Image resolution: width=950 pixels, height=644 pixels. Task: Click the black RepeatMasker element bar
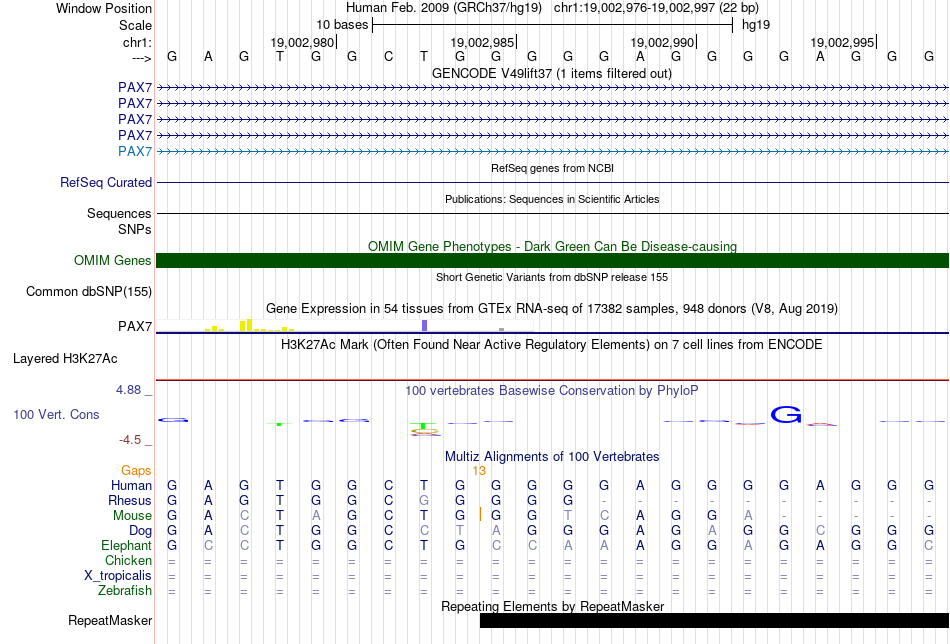pyautogui.click(x=714, y=620)
